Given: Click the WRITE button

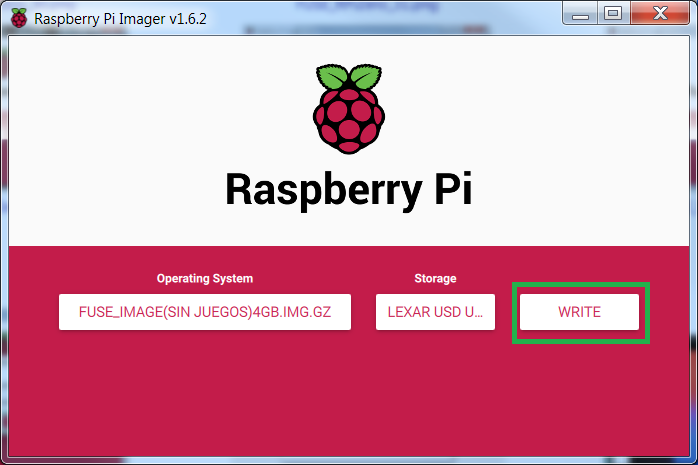Looking at the screenshot, I should pyautogui.click(x=579, y=312).
